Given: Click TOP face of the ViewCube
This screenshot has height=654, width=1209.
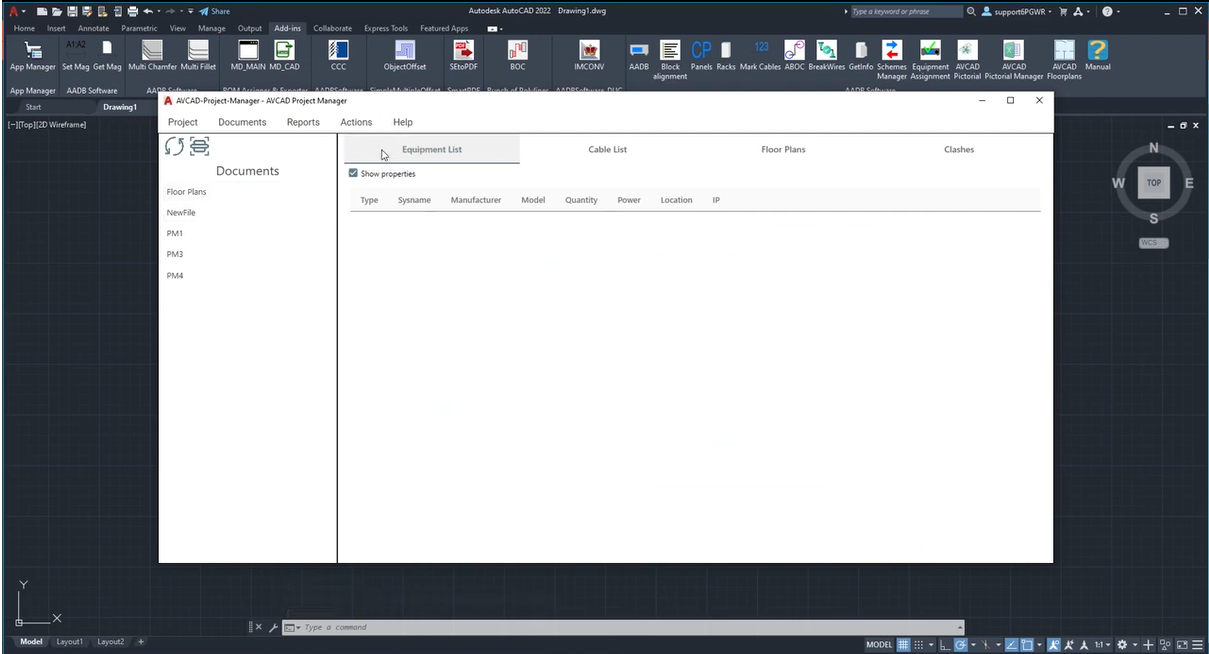Looking at the screenshot, I should (x=1153, y=183).
